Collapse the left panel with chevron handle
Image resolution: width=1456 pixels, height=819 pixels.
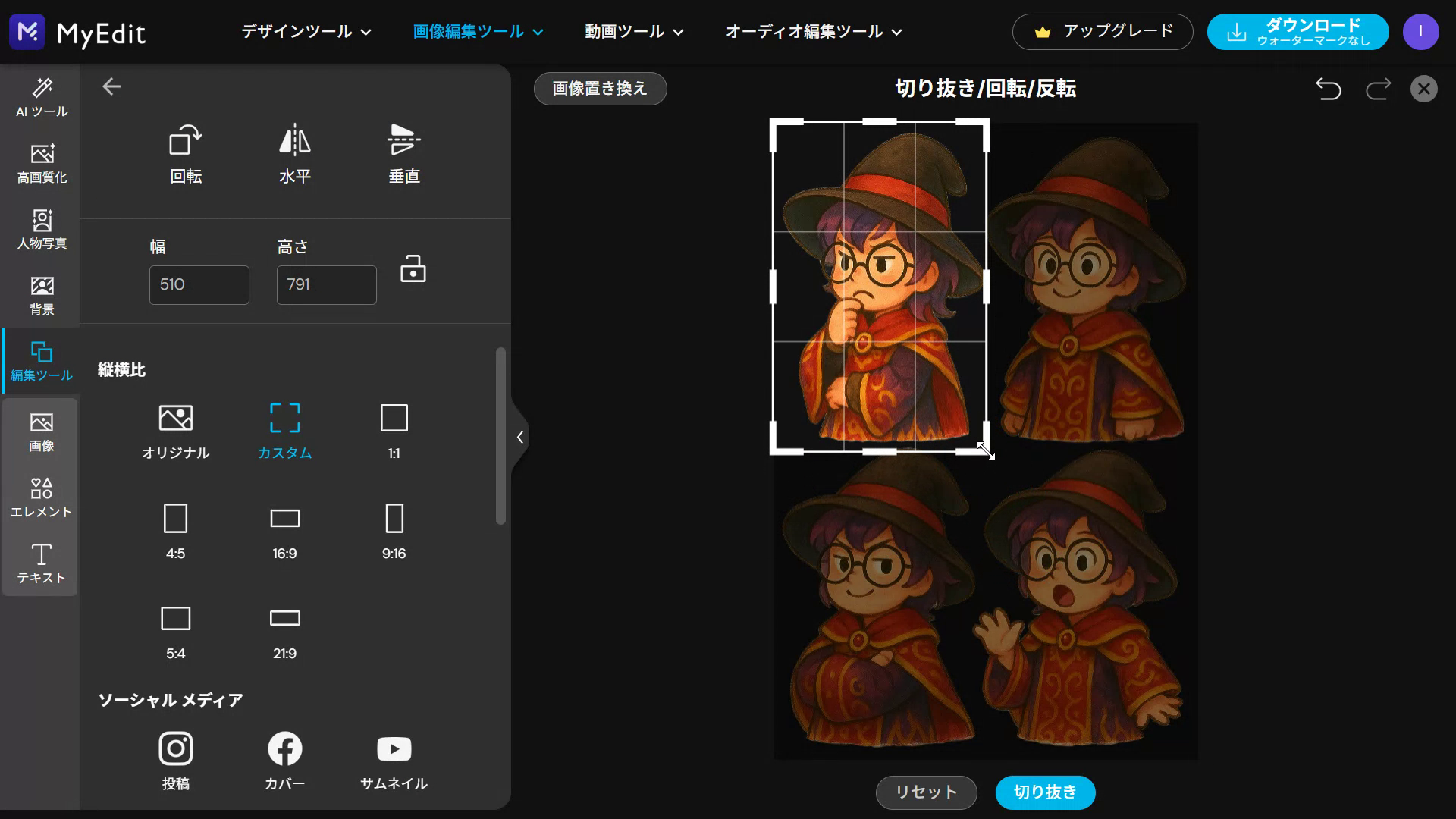coord(520,437)
